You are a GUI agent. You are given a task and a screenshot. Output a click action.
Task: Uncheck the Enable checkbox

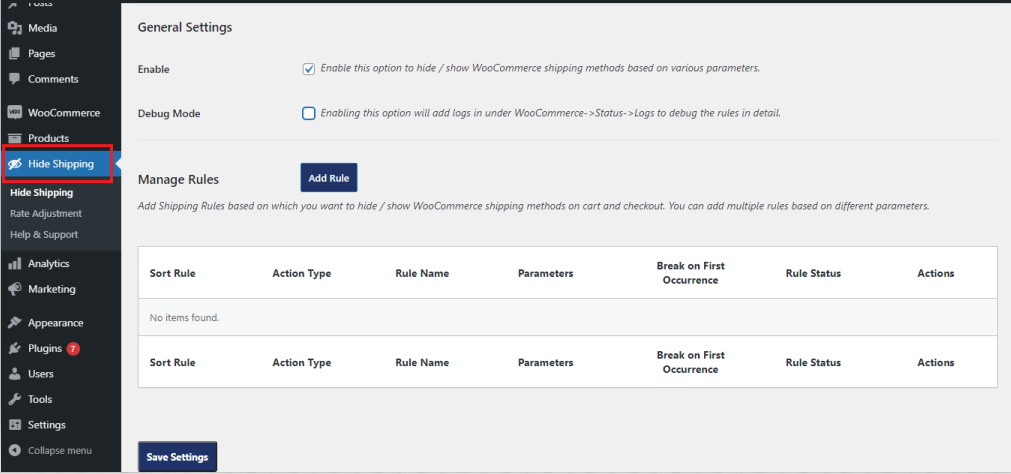click(309, 69)
